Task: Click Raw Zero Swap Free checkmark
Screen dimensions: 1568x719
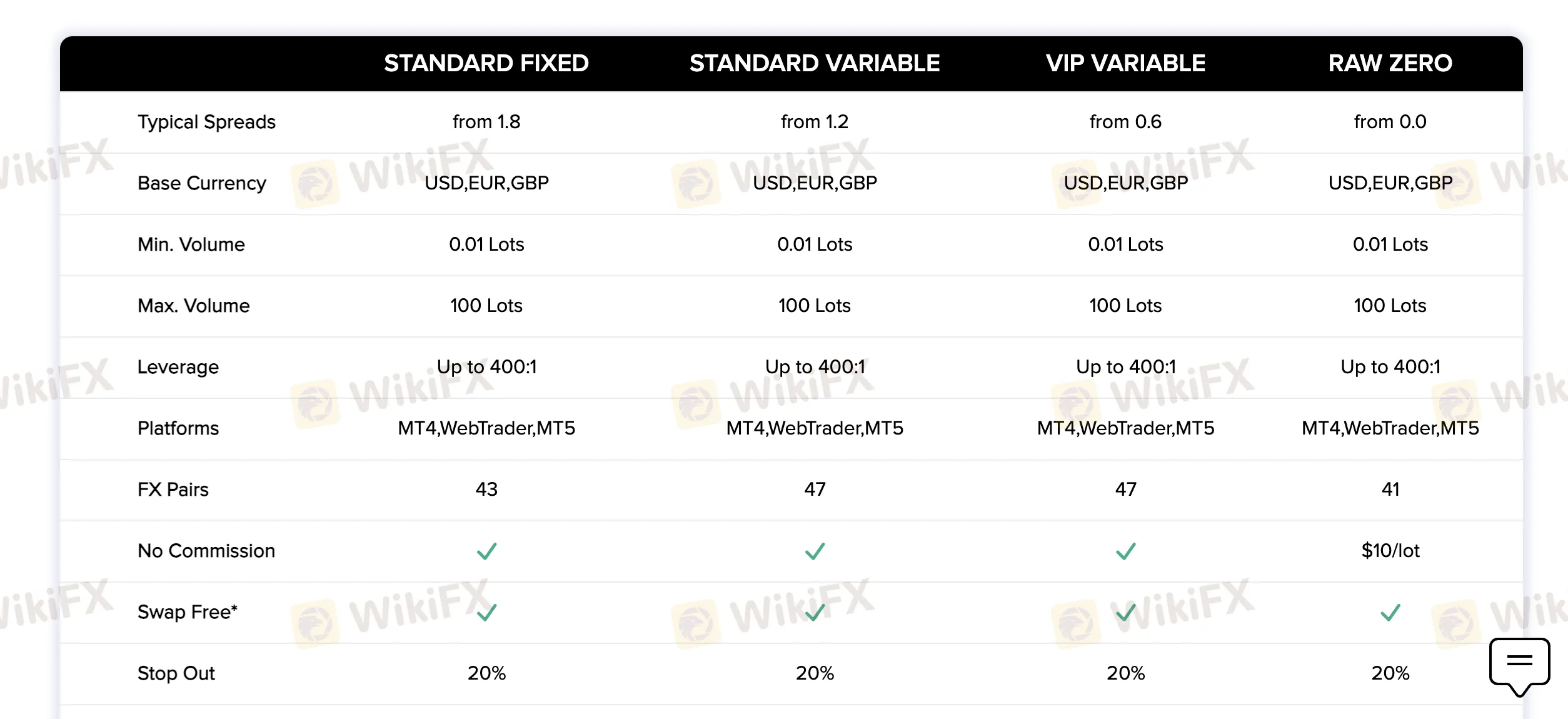Action: (1390, 612)
